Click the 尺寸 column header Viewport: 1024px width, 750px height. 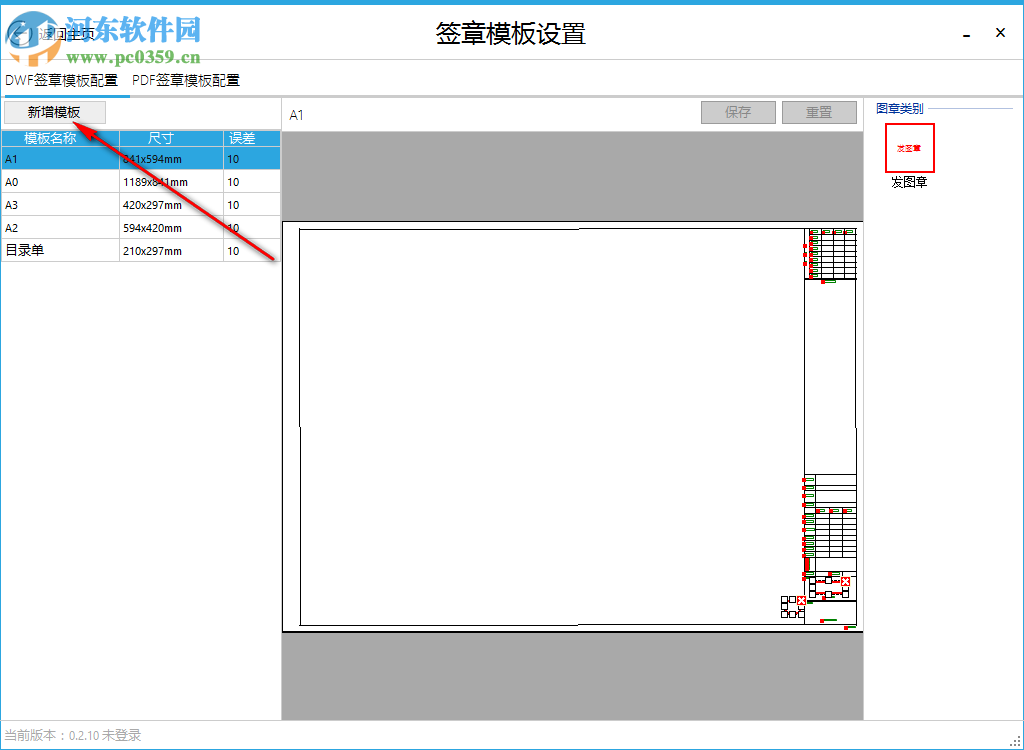click(158, 139)
